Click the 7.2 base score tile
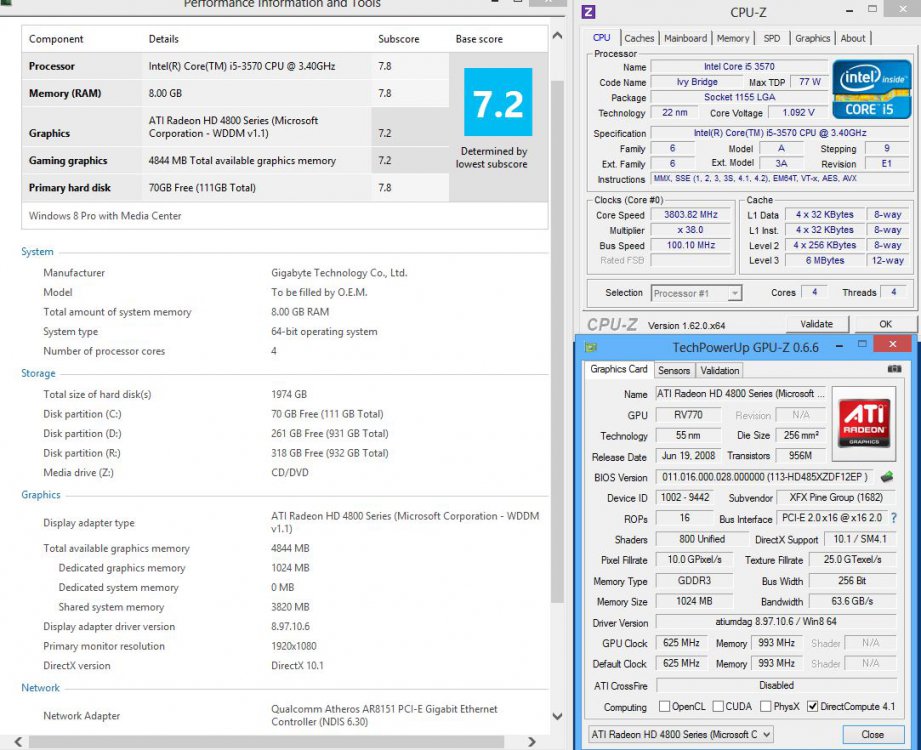This screenshot has height=750, width=921. coord(498,102)
